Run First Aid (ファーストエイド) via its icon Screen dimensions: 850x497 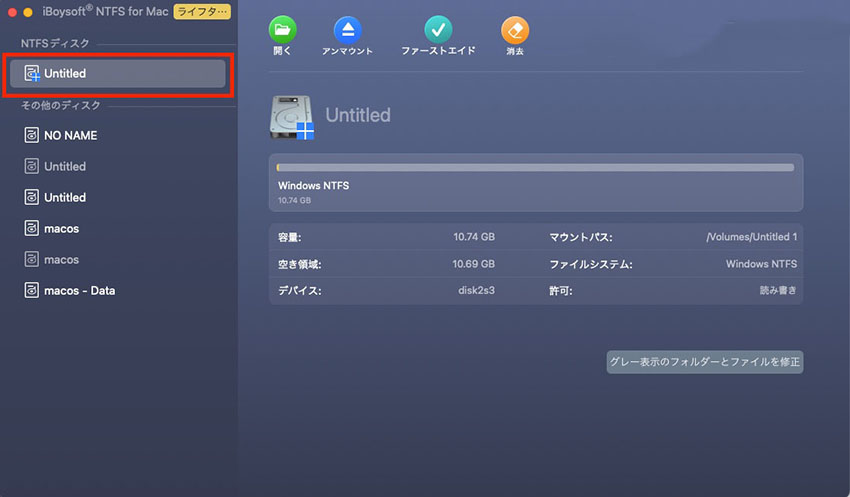(x=437, y=29)
